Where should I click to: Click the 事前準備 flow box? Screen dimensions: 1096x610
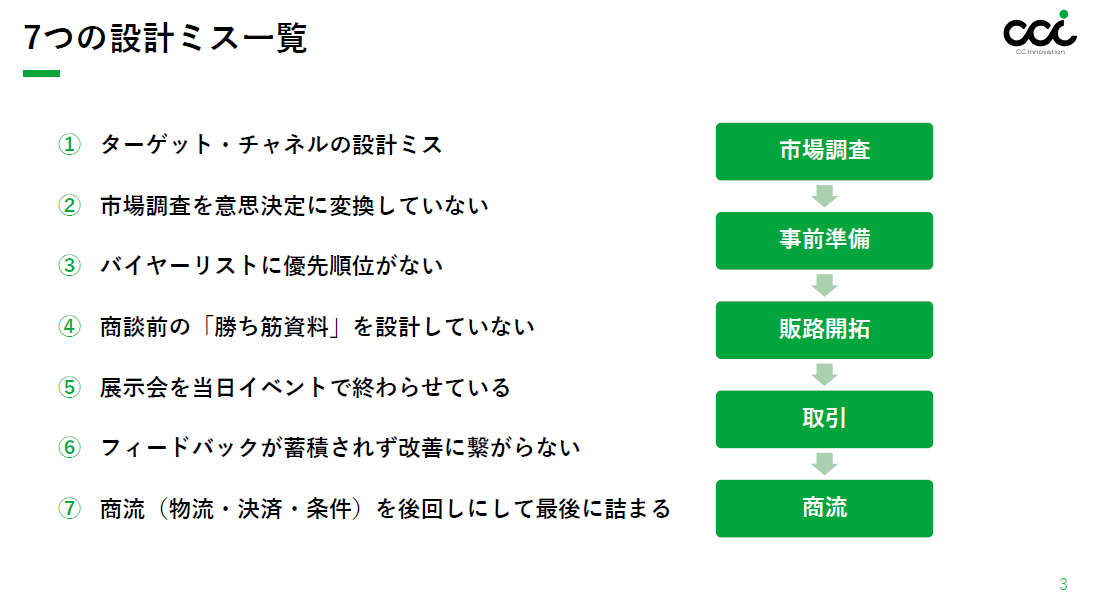824,240
